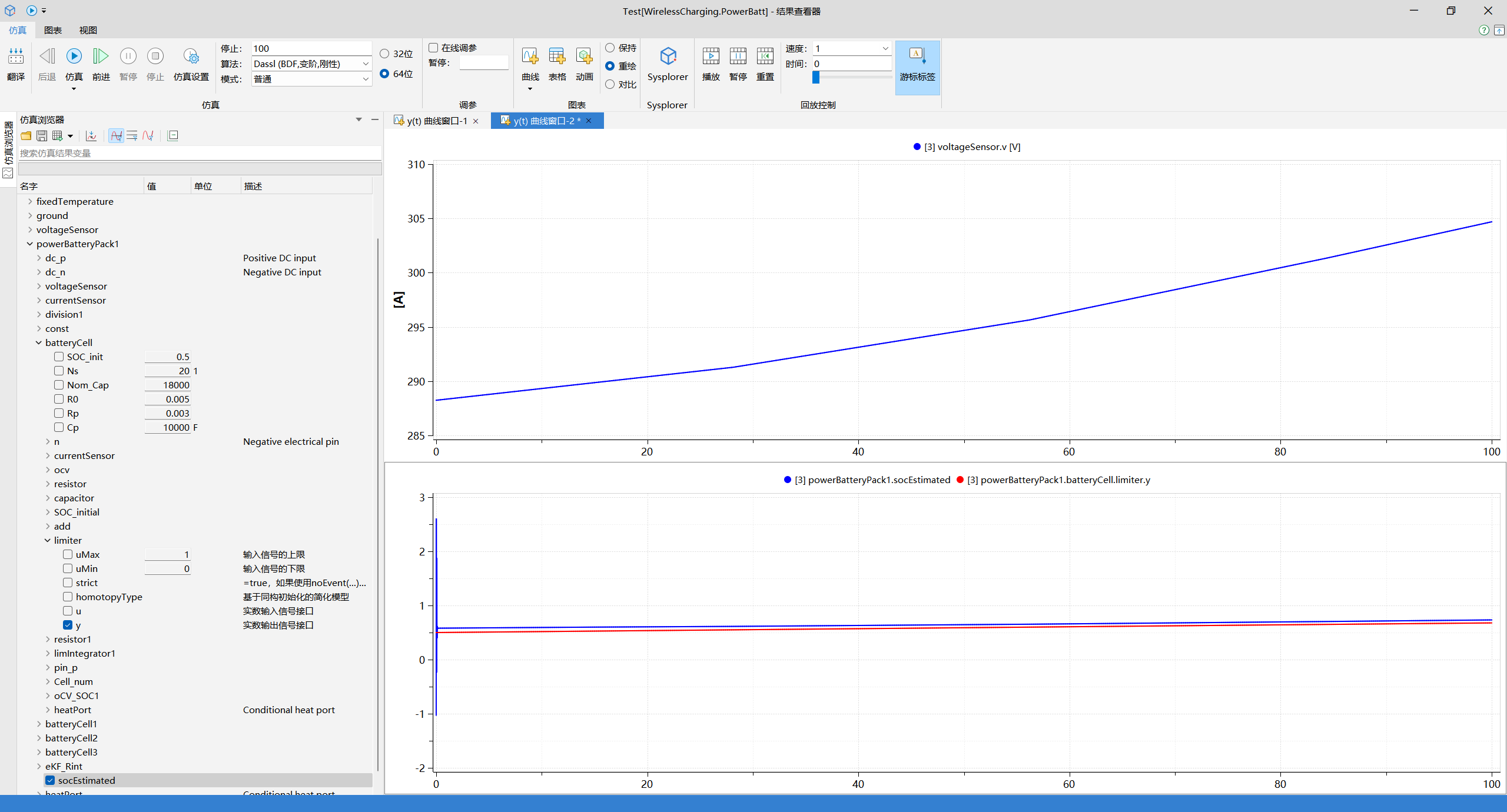
Task: Save results with the floppy disk icon
Action: 42,136
